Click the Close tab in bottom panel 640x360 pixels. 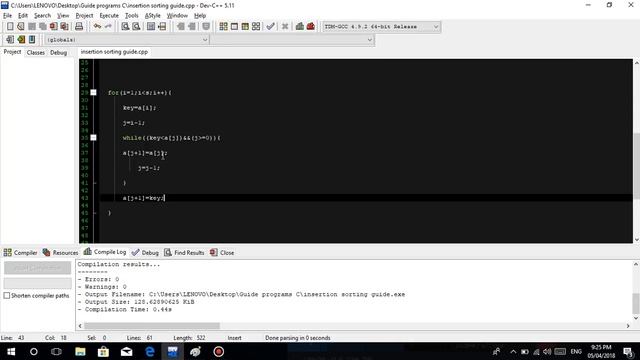(222, 253)
